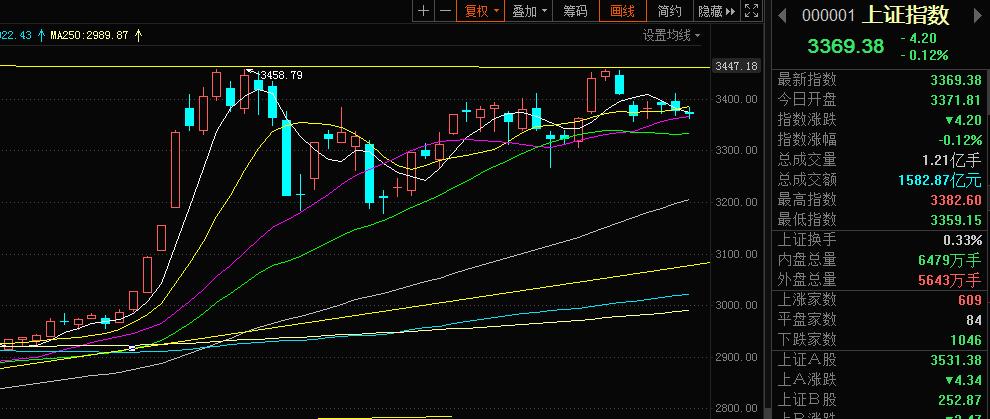Go to next index with right arrow
Image resolution: width=990 pixels, height=419 pixels.
tap(976, 14)
